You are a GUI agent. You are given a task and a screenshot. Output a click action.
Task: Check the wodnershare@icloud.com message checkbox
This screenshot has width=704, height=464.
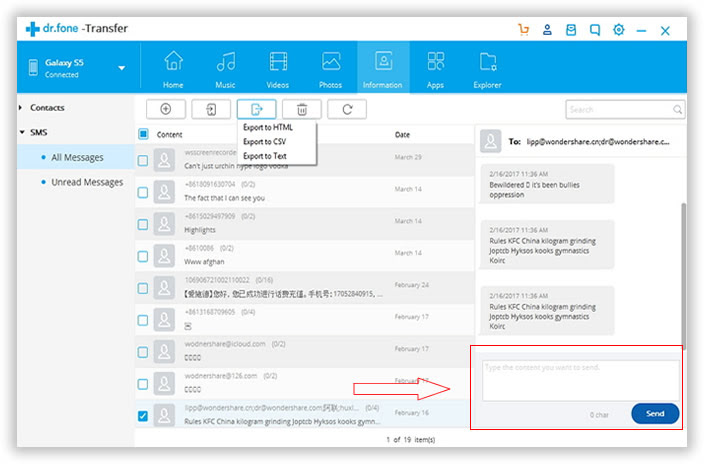(143, 352)
